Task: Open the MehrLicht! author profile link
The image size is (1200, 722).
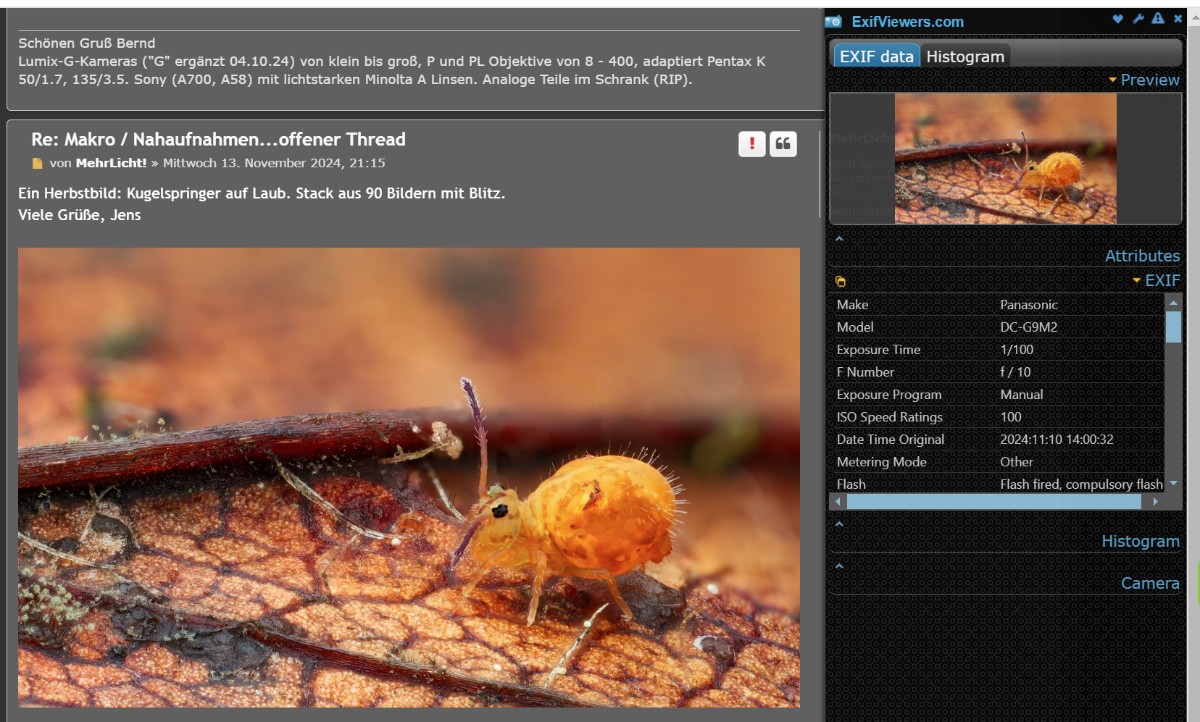Action: point(111,163)
